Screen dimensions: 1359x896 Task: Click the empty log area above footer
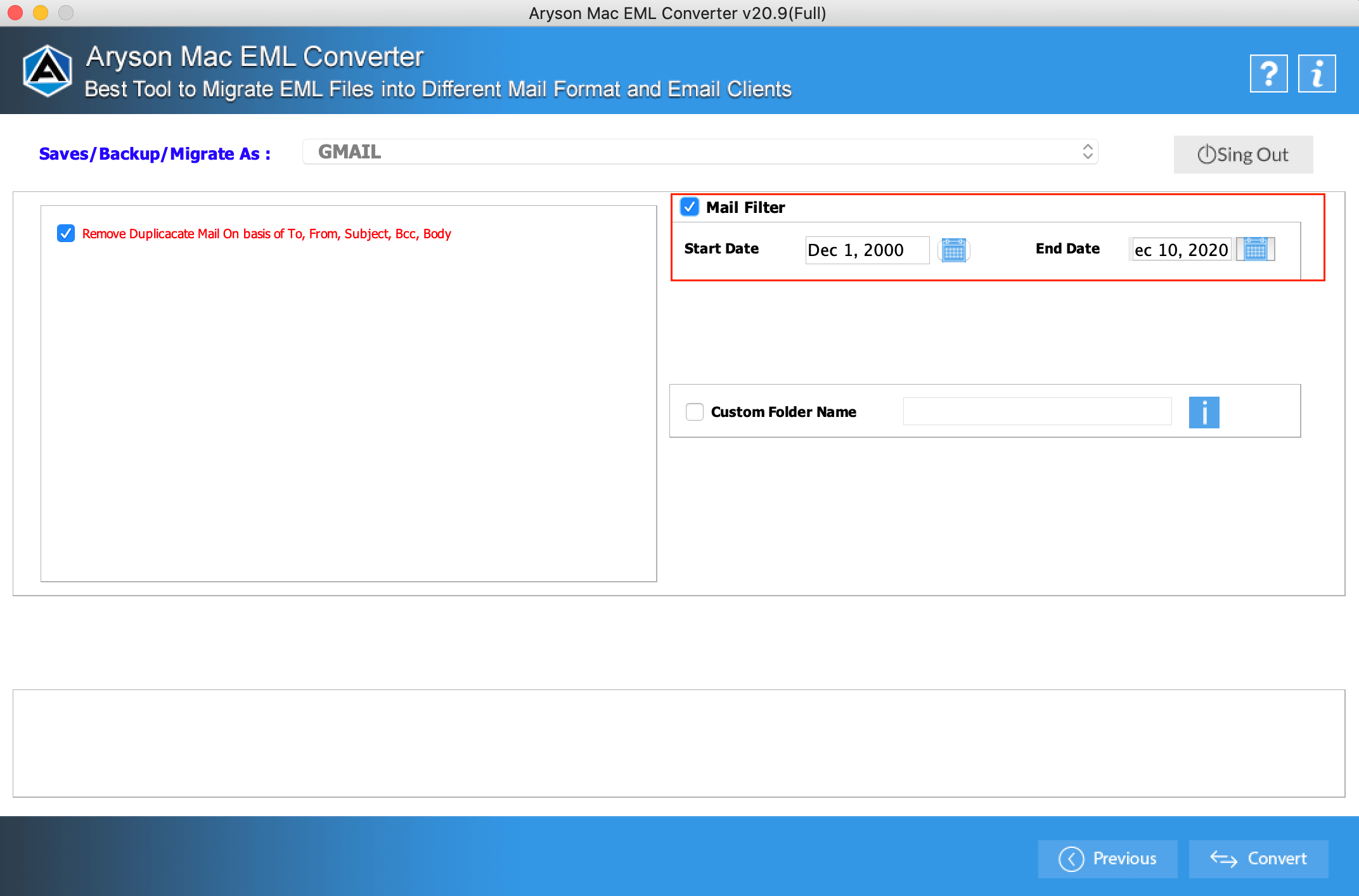(679, 743)
